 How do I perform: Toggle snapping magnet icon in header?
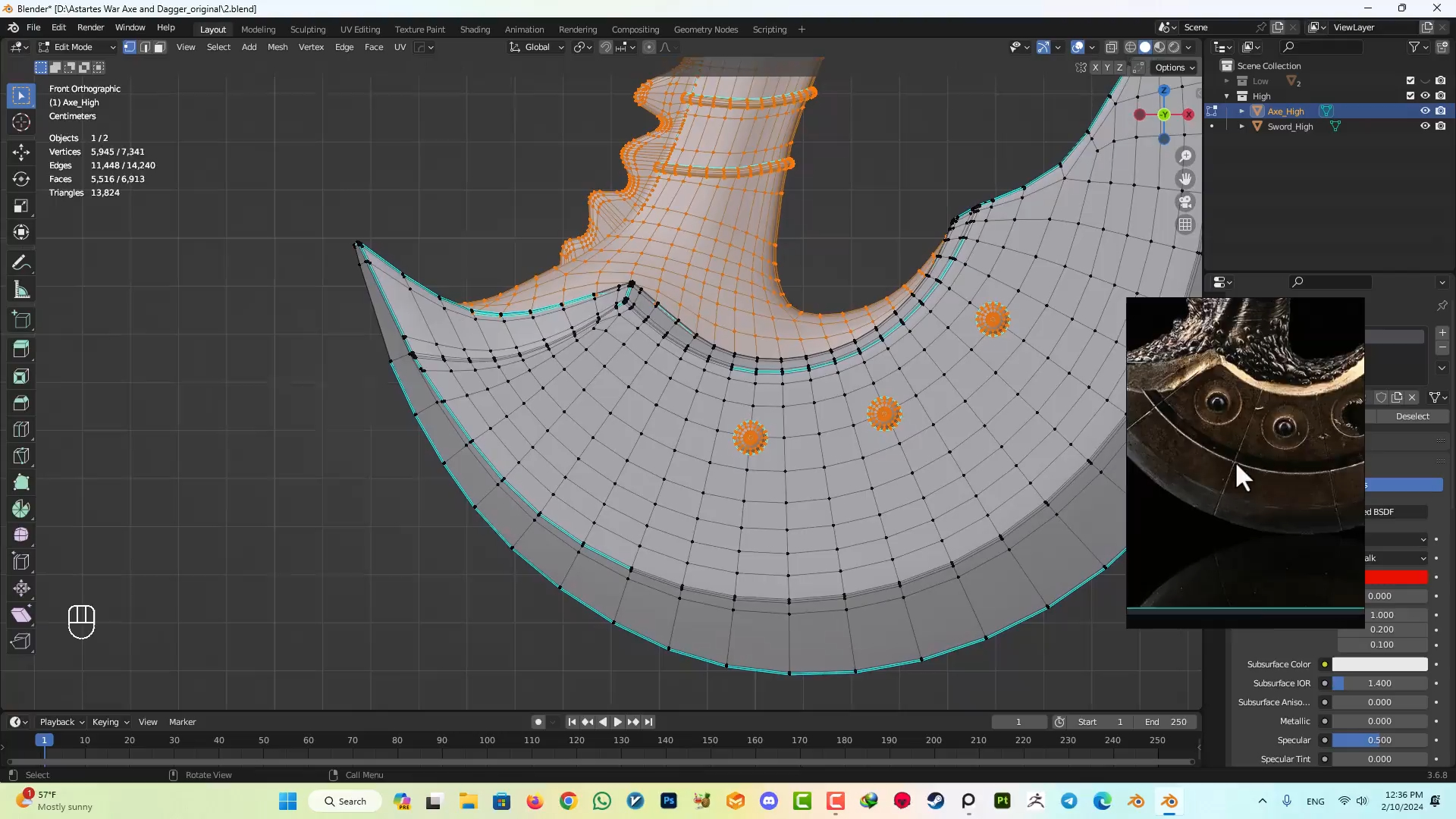(606, 46)
